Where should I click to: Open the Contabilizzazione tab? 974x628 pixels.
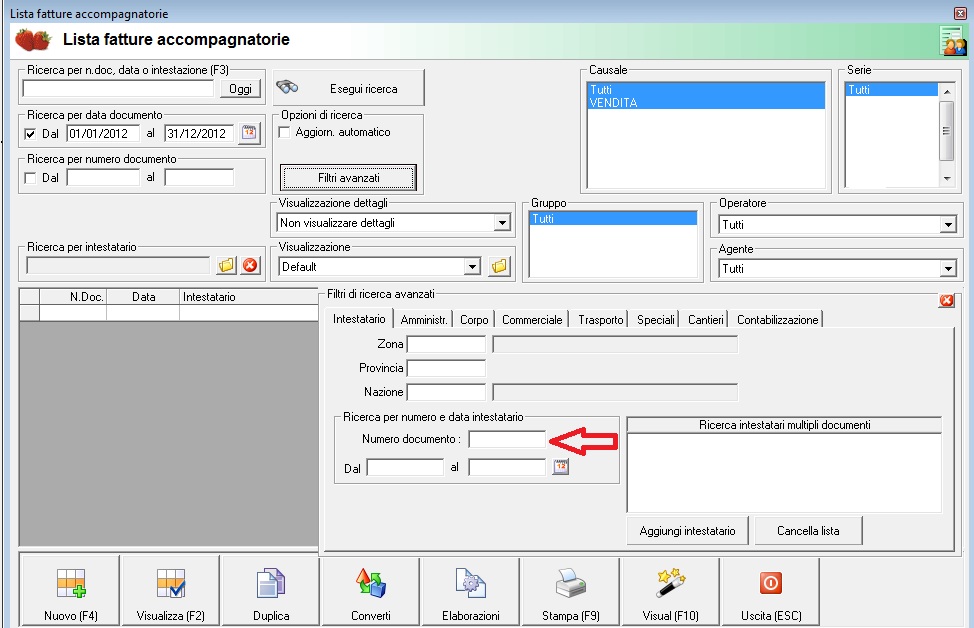pyautogui.click(x=777, y=320)
